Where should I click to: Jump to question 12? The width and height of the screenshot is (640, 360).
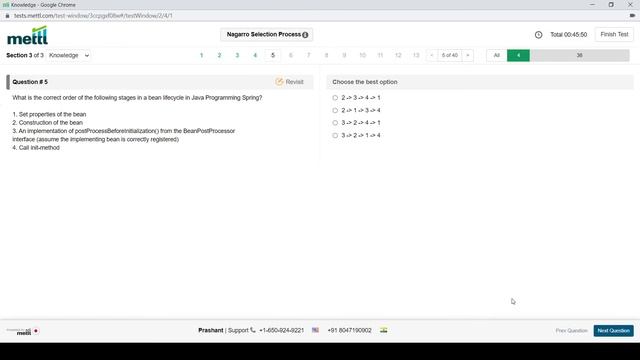398,55
